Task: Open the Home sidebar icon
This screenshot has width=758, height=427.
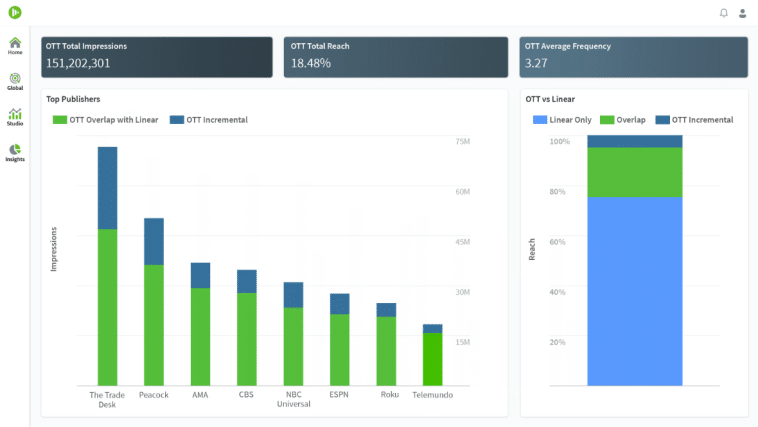Action: pos(15,45)
